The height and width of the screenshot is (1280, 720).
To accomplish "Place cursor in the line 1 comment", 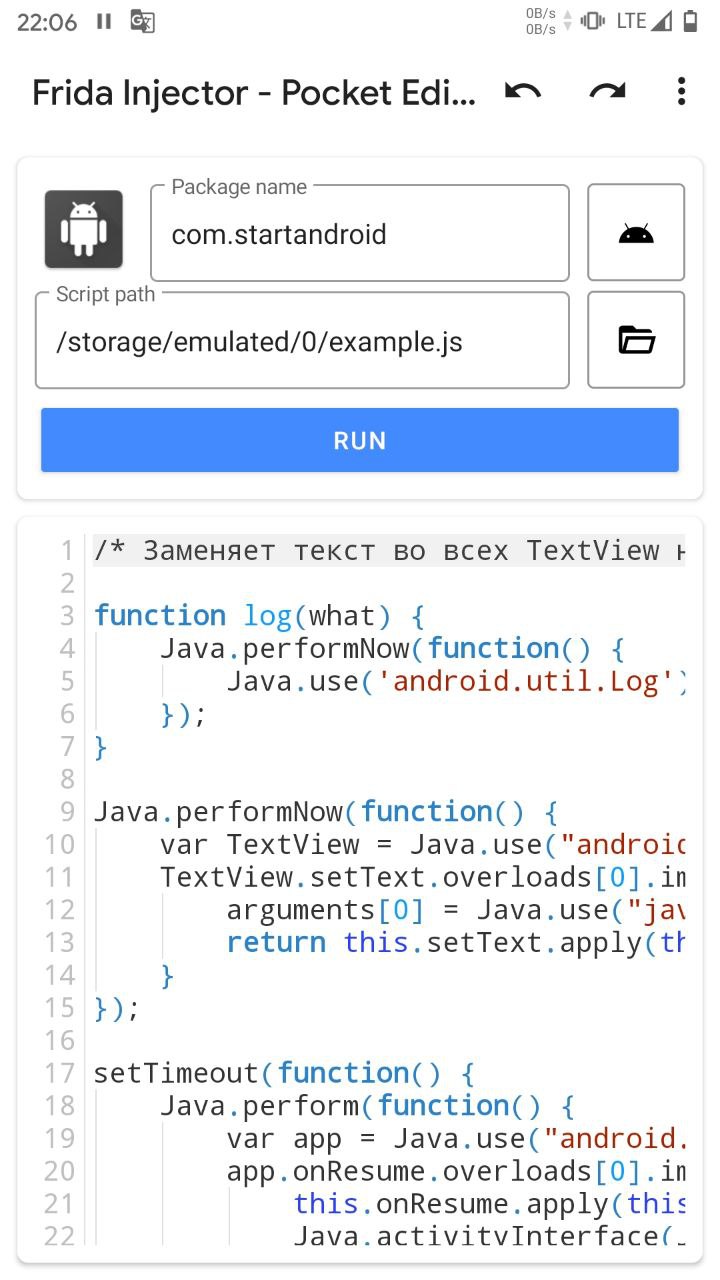I will pyautogui.click(x=389, y=550).
